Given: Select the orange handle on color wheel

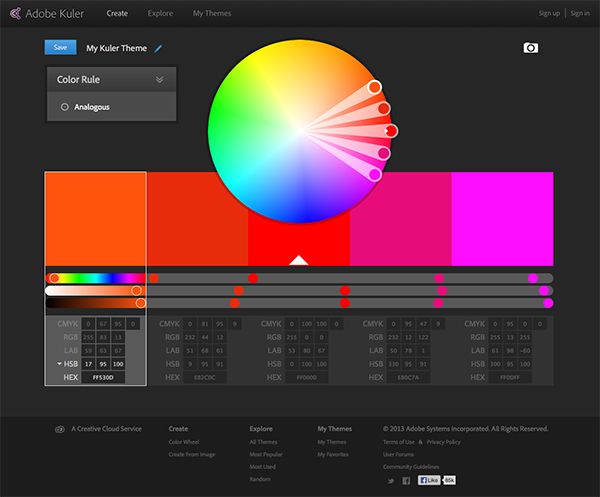Looking at the screenshot, I should point(375,87).
